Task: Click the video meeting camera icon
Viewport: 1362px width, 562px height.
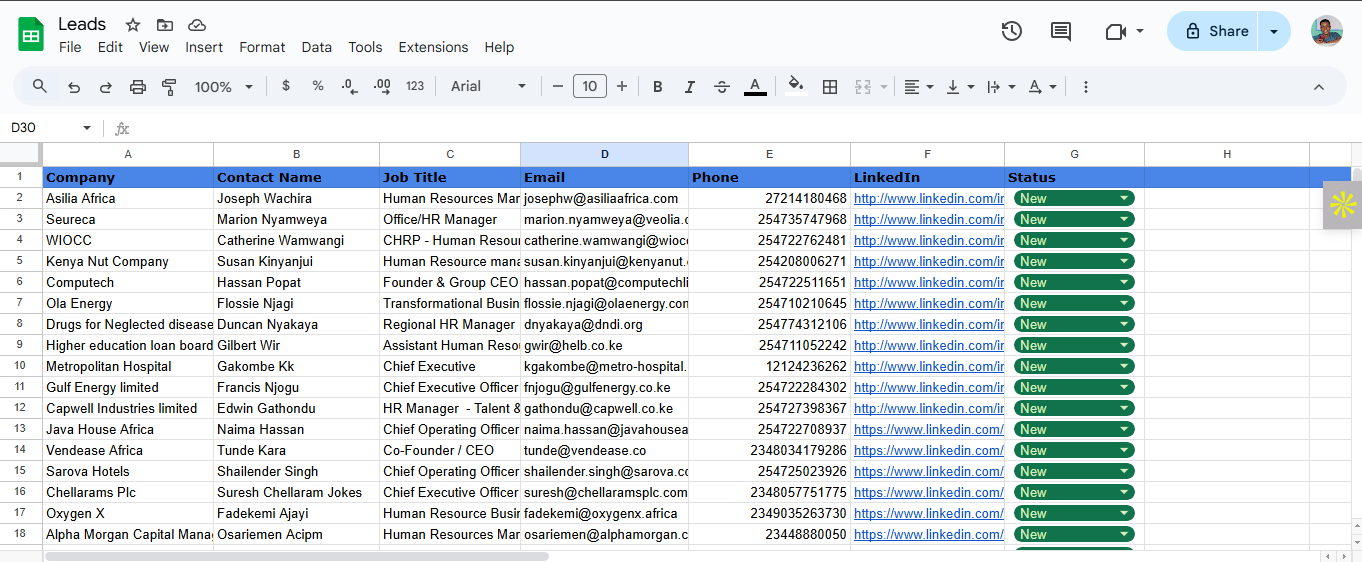Action: coord(1116,32)
